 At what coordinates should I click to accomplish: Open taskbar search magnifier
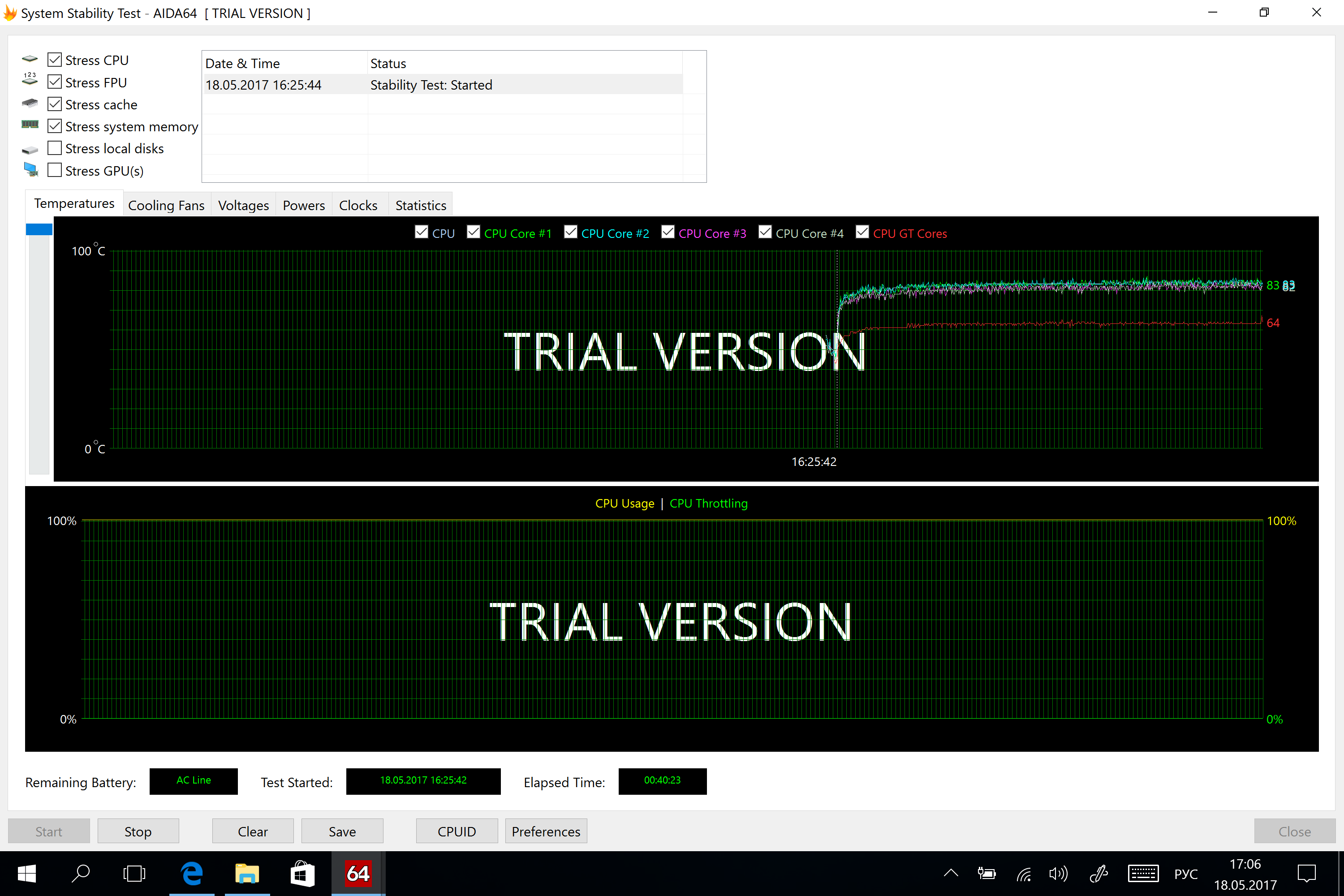coord(81,874)
